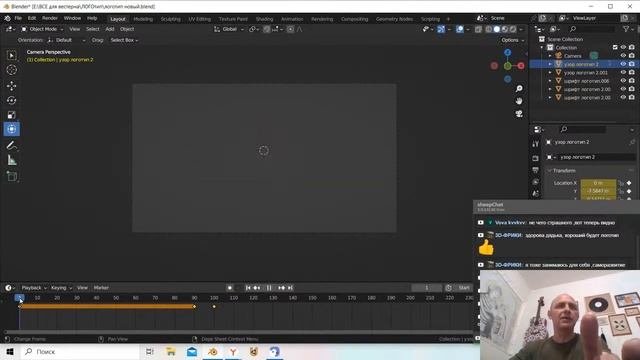Screen dimensions: 640x360
Task: Open the Tool properties tab
Action: (x=536, y=144)
